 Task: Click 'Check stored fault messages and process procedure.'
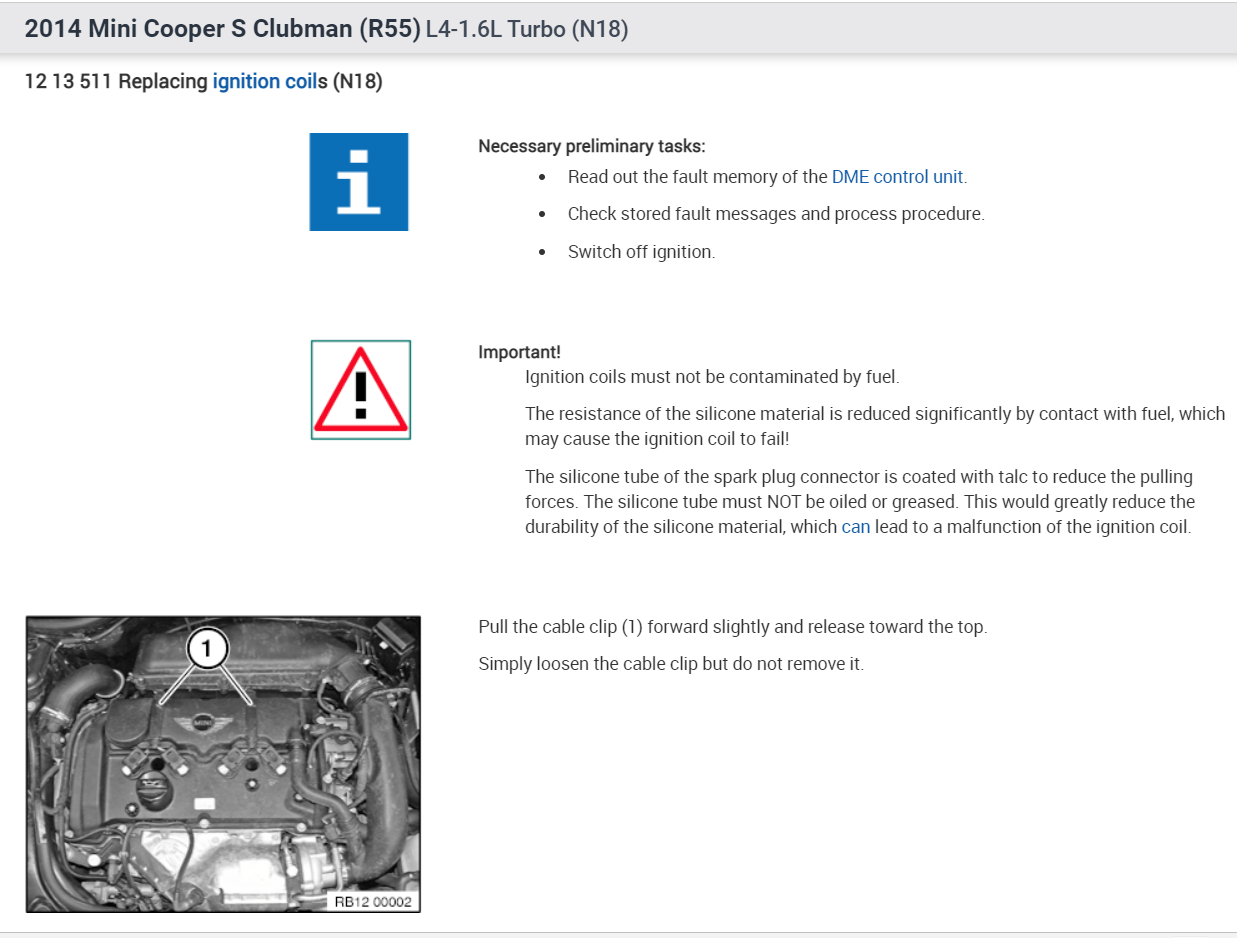tap(776, 214)
